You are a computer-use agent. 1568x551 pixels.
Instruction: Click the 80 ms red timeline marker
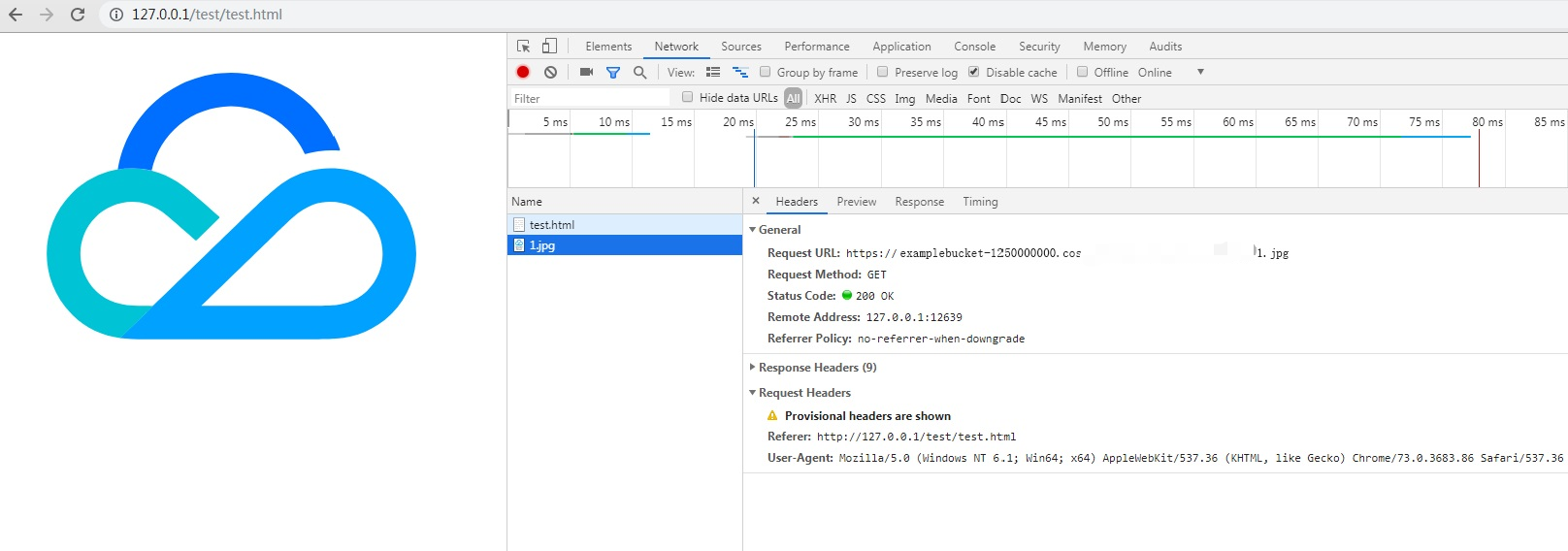pos(1479,160)
